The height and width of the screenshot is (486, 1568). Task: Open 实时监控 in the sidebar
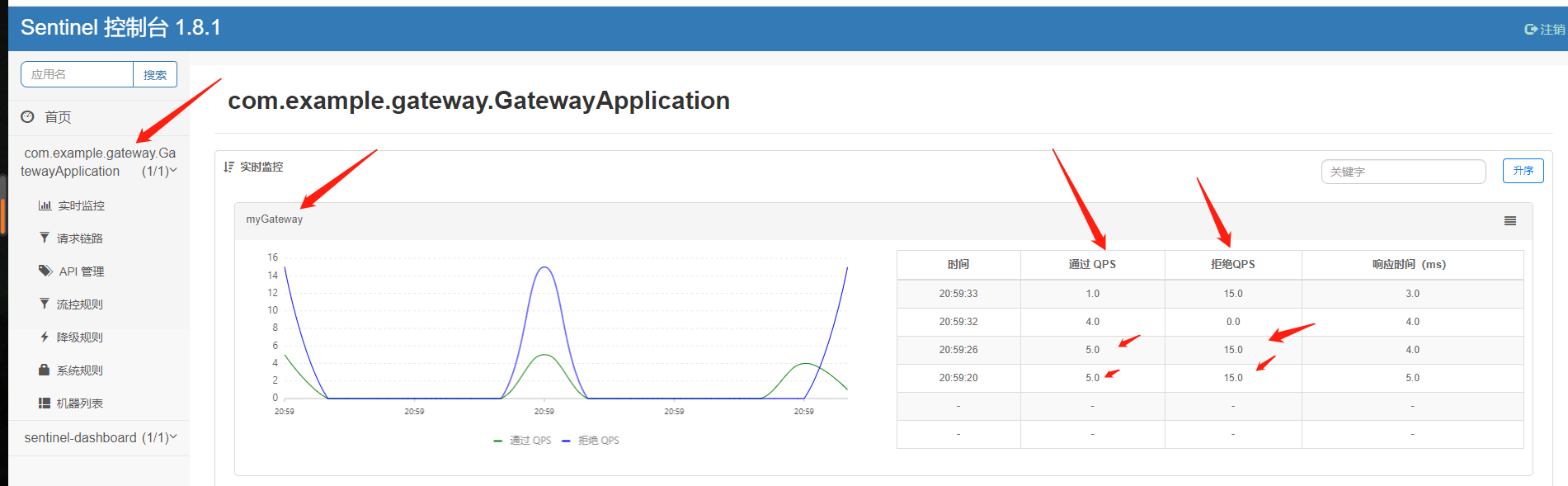pos(81,205)
